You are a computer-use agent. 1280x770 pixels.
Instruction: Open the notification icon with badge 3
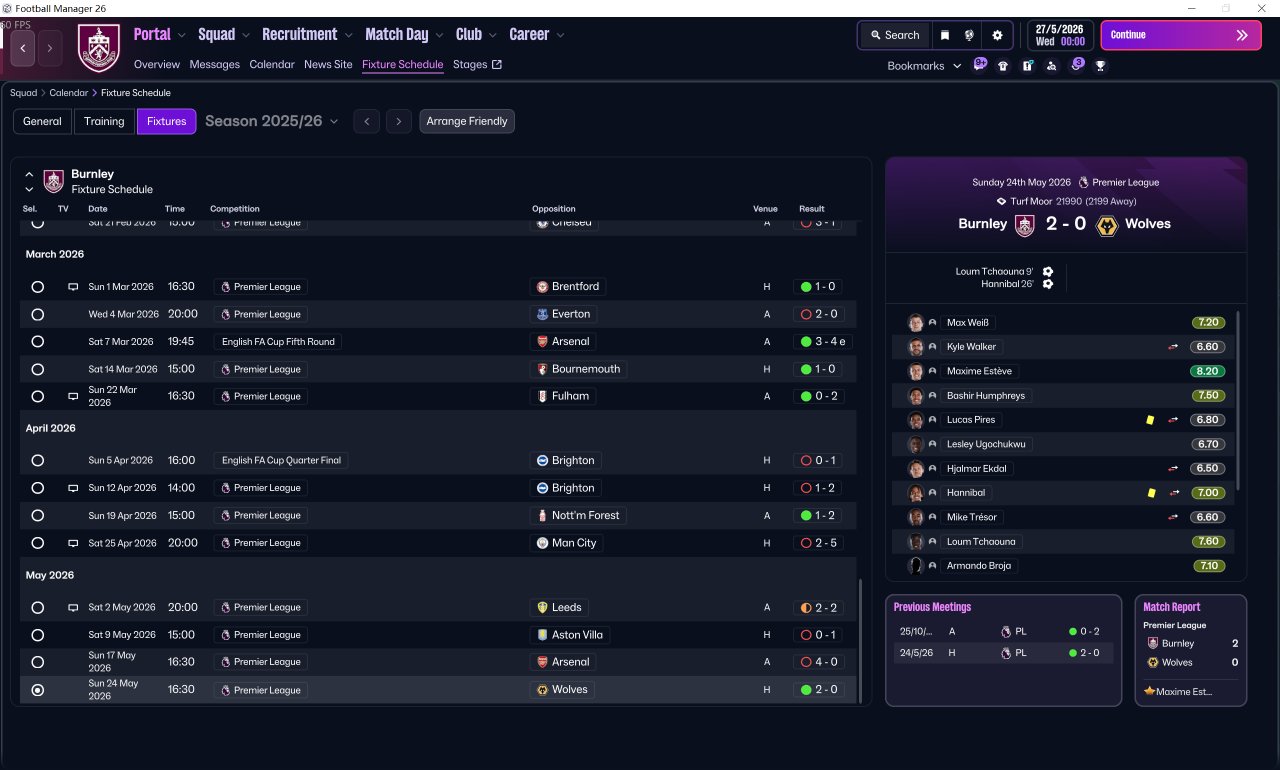coord(1077,65)
